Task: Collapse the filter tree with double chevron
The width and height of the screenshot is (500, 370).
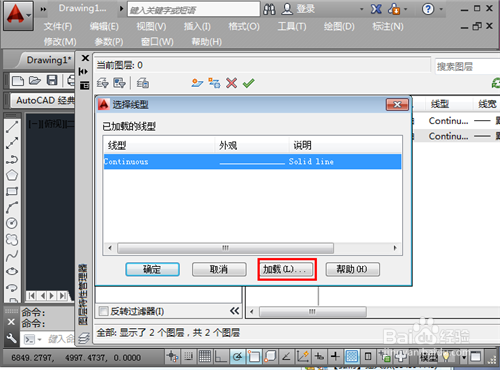Action: (234, 311)
